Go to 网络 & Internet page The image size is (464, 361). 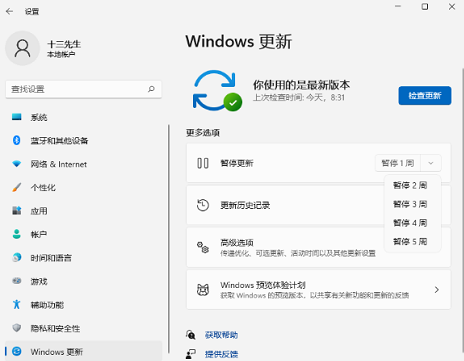(83, 164)
